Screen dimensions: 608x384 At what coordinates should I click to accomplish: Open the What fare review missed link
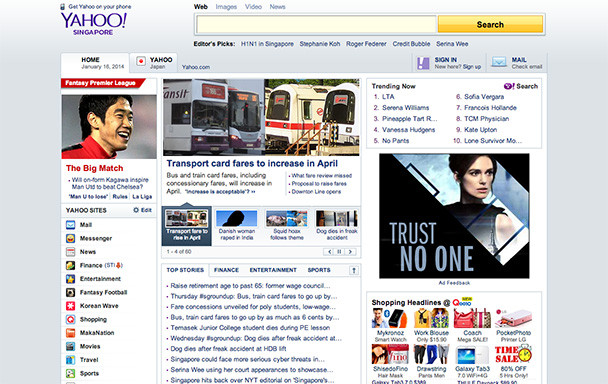321,176
